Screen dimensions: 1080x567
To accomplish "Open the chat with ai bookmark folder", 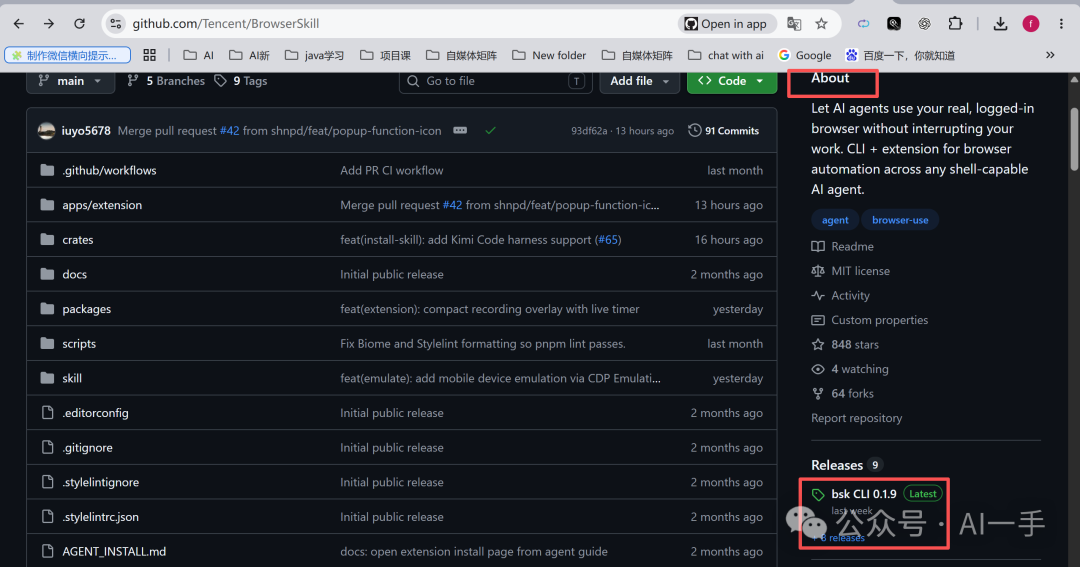I will 726,55.
